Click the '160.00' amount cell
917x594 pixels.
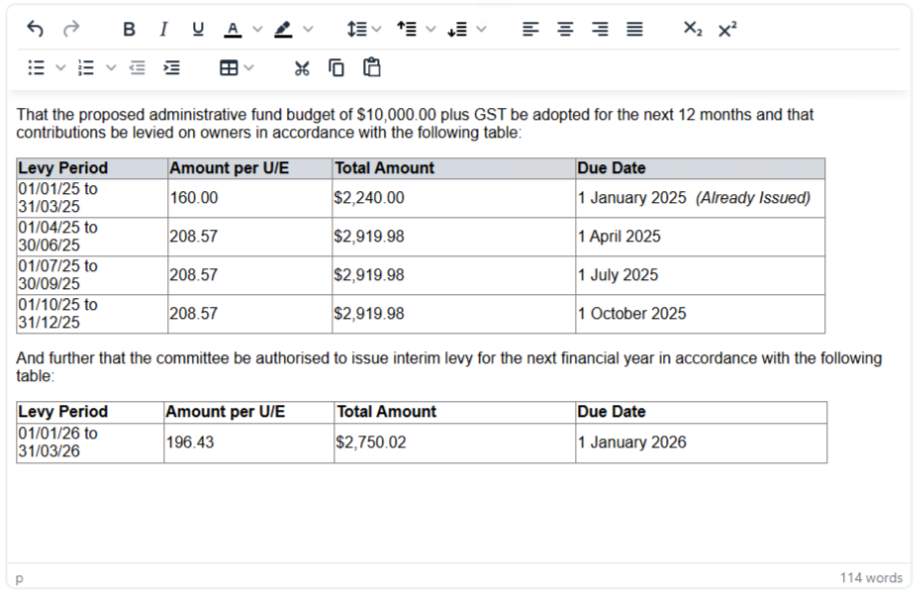click(x=250, y=198)
